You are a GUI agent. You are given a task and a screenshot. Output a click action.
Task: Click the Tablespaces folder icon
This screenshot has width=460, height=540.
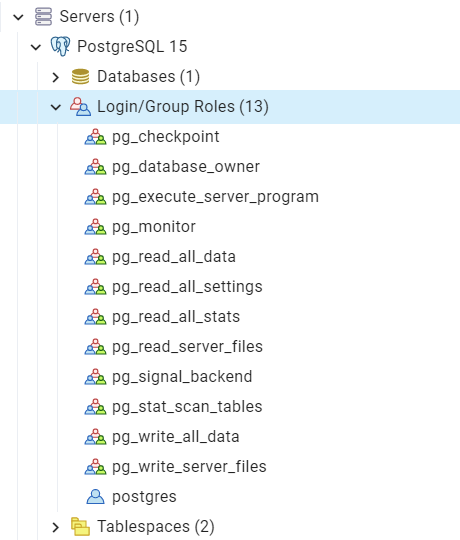pos(80,527)
